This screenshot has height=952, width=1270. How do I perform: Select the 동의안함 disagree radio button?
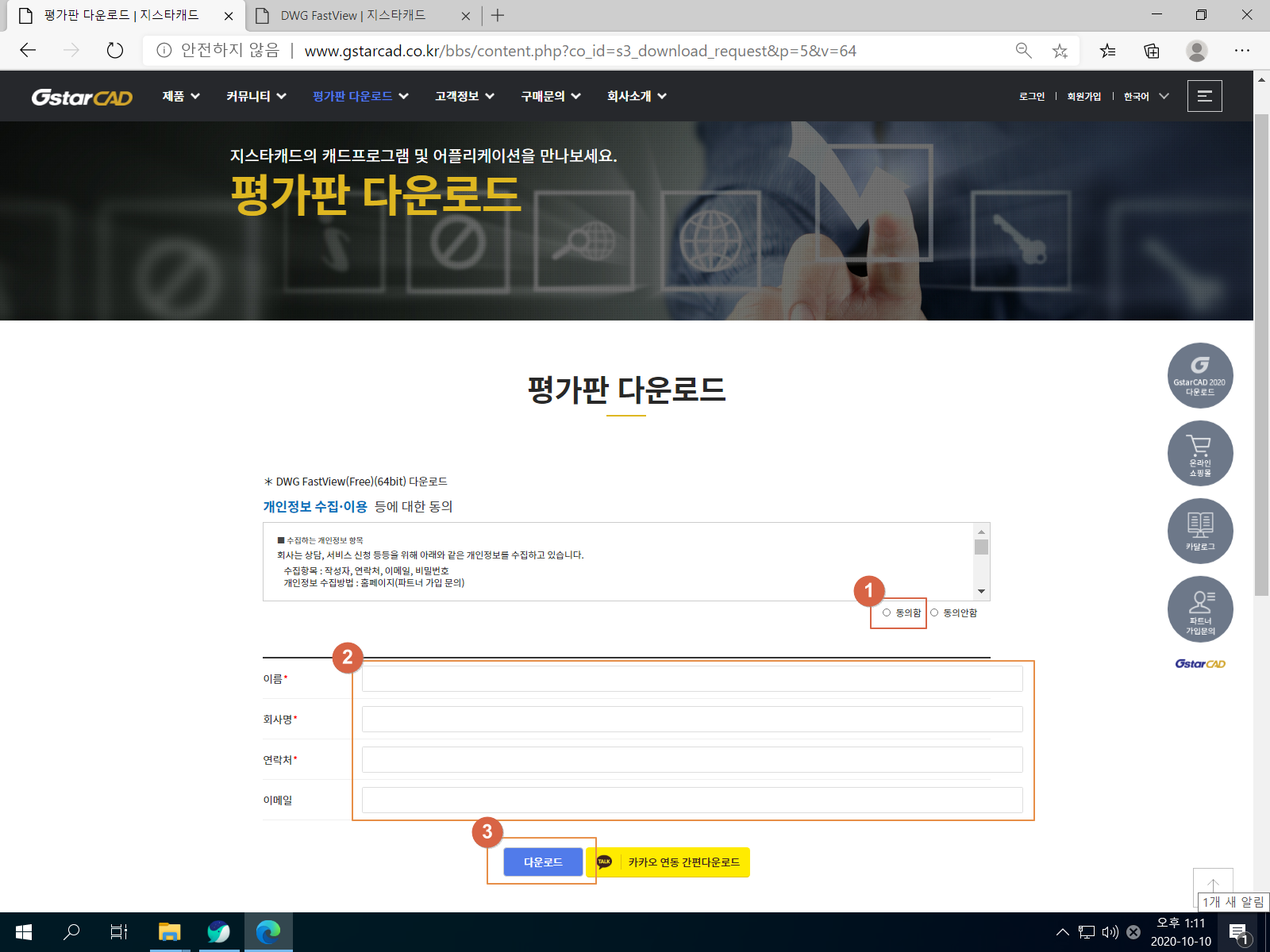934,612
